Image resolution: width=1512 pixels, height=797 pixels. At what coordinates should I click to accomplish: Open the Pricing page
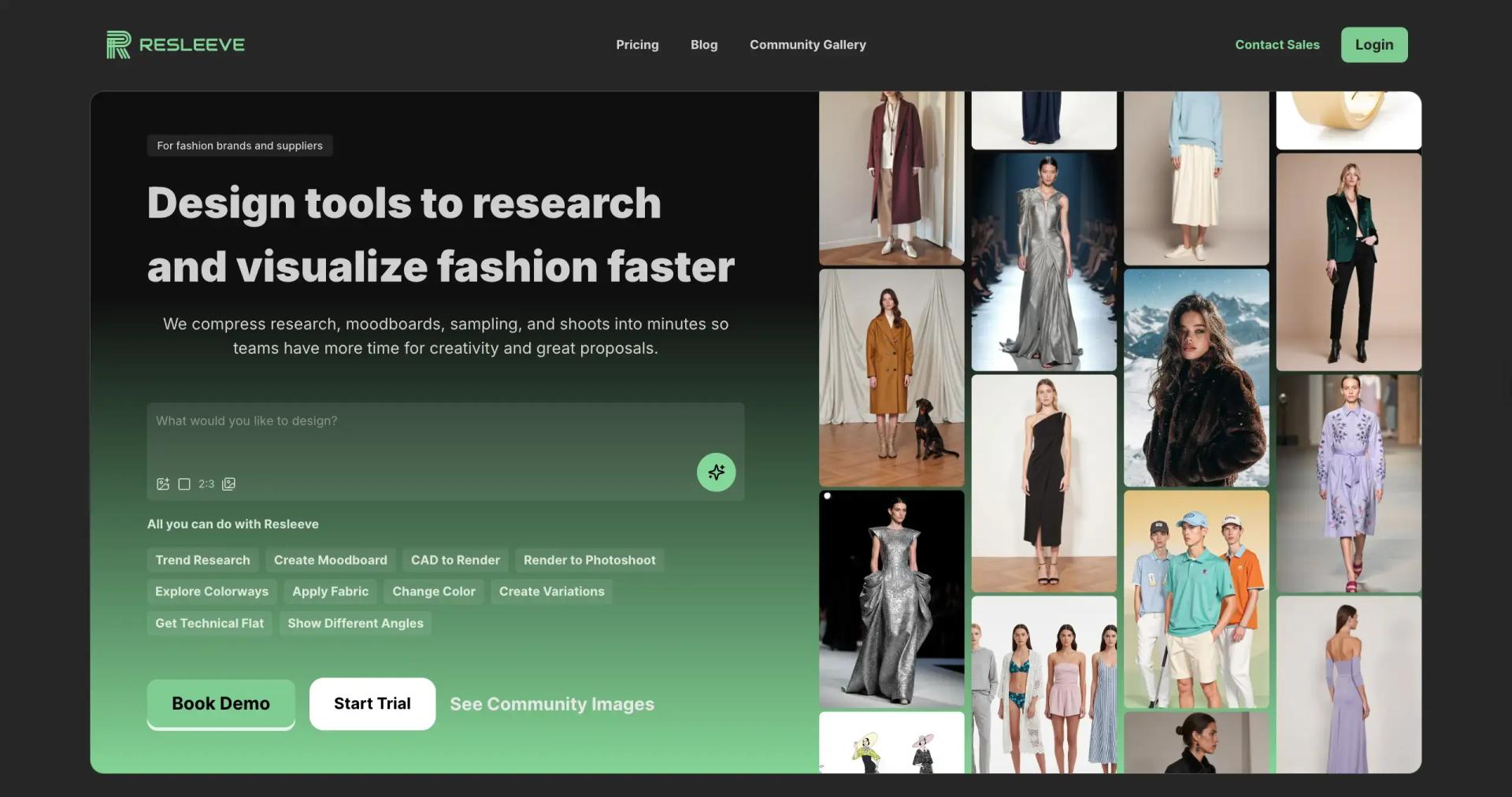pyautogui.click(x=637, y=45)
